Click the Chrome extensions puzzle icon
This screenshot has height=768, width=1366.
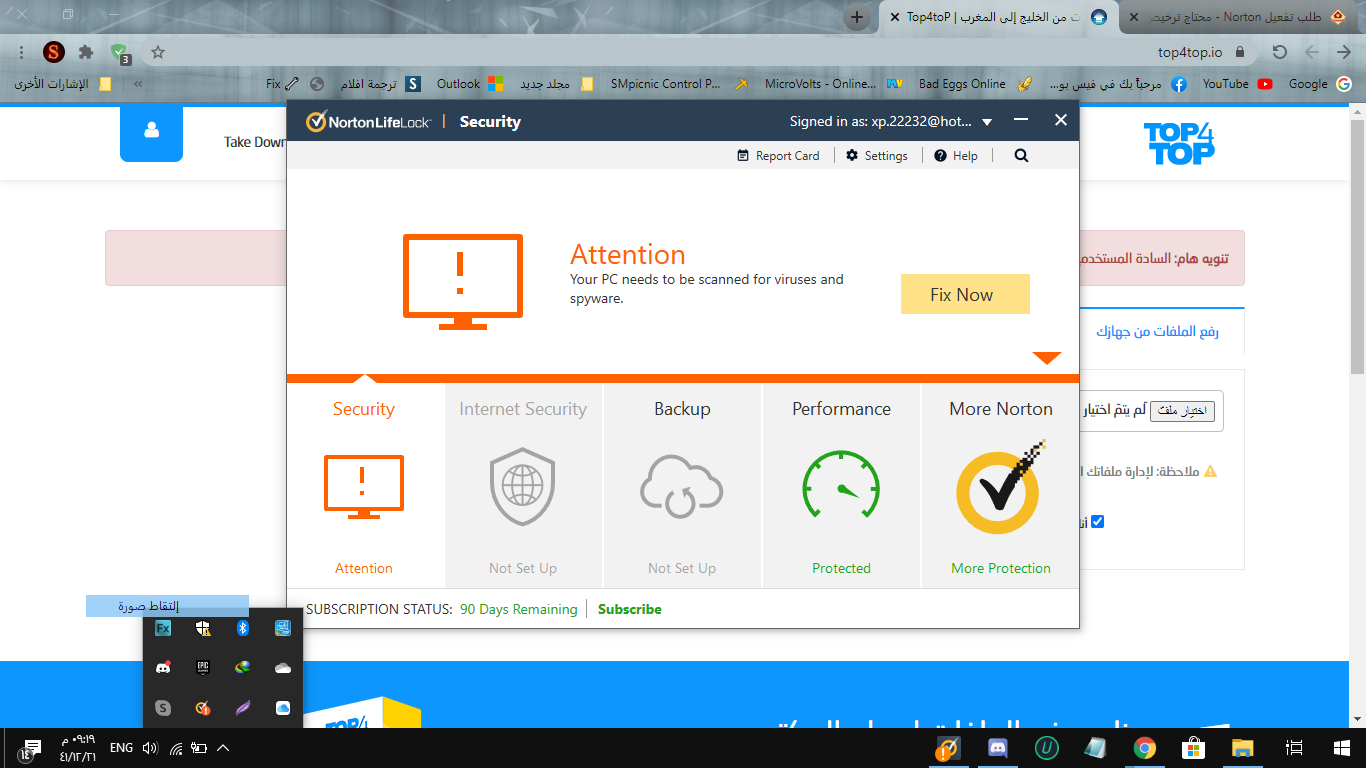coord(86,52)
